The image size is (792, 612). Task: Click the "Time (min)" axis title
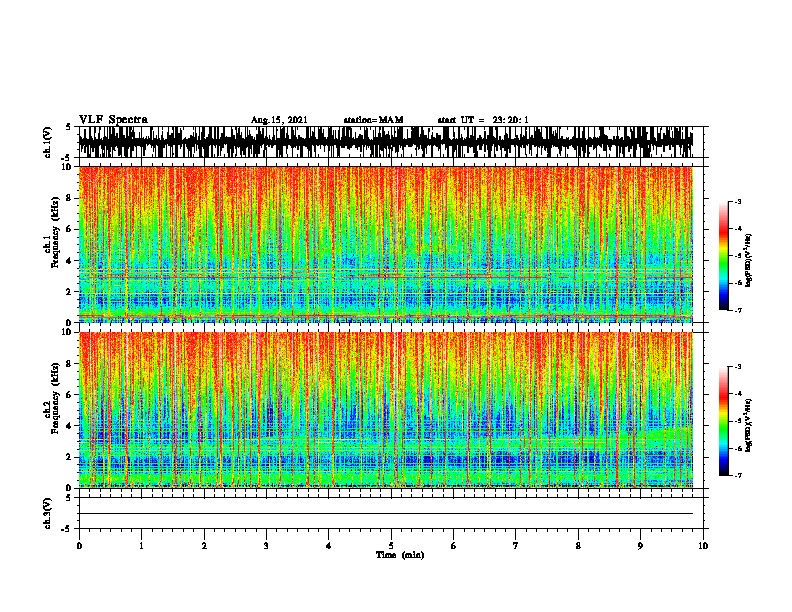(x=400, y=555)
